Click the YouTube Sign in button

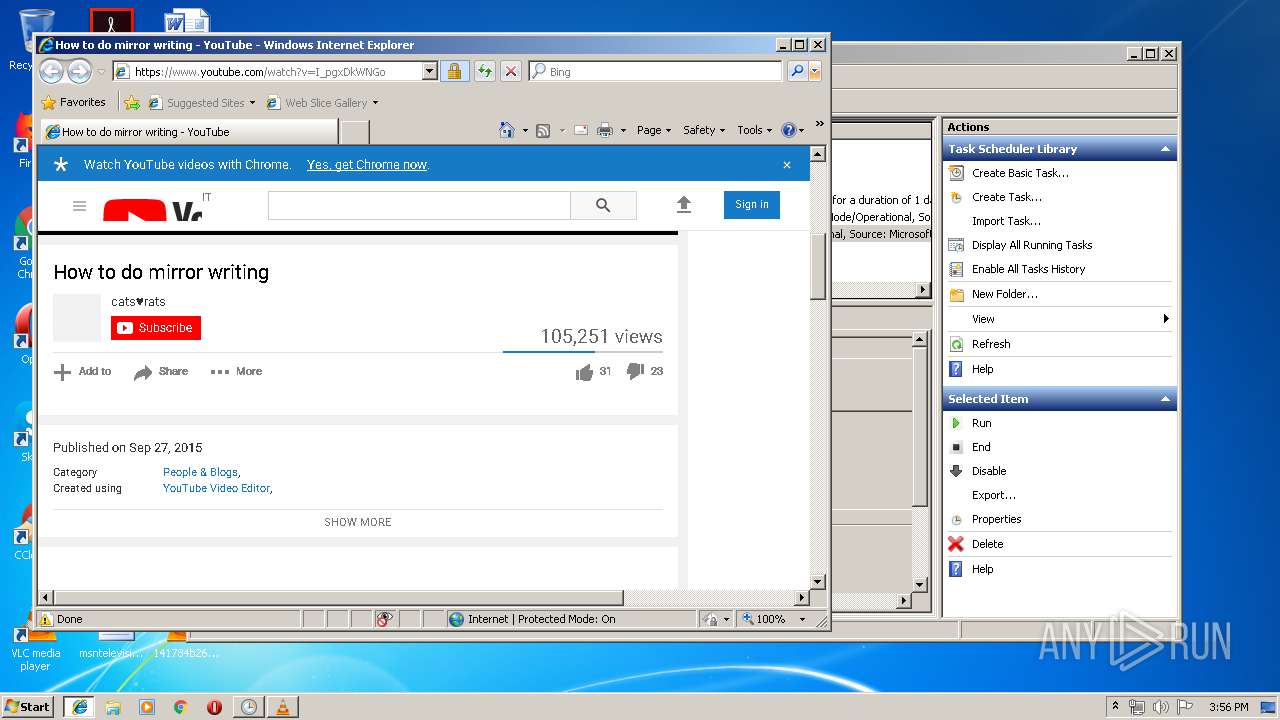click(752, 205)
